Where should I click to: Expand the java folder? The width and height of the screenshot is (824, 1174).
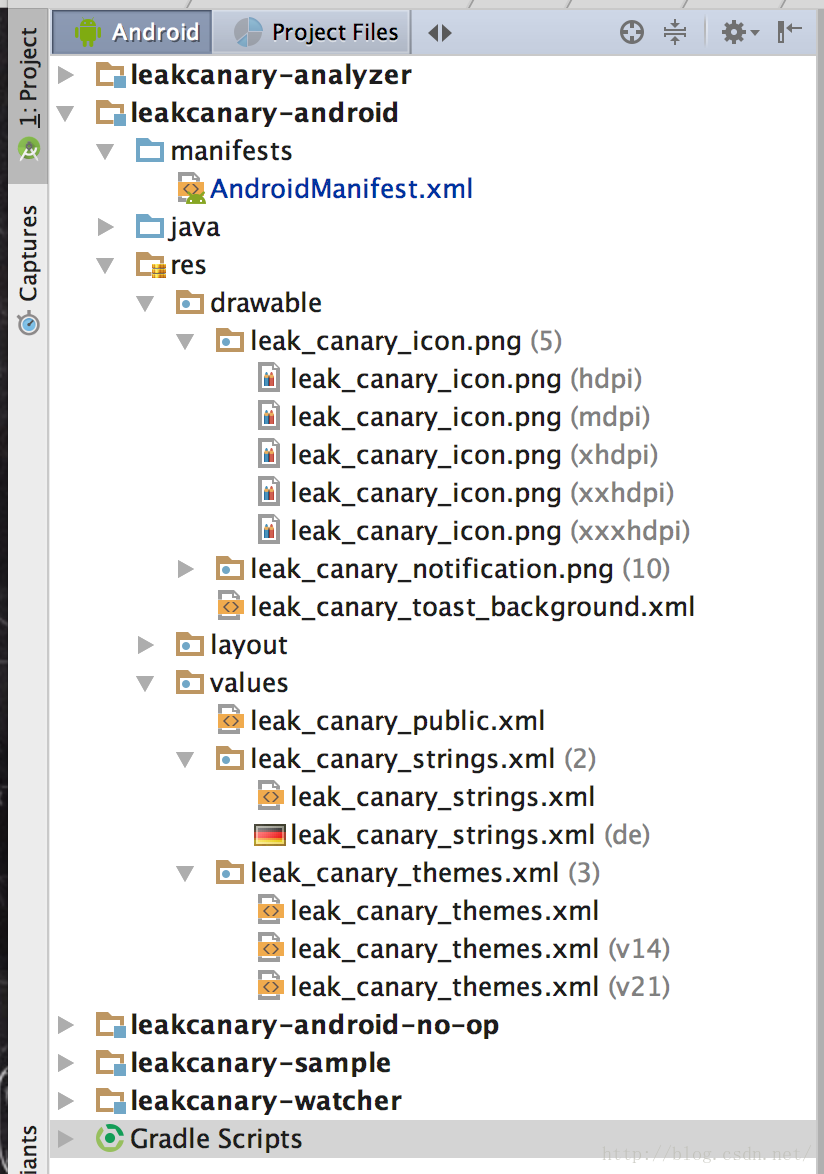coord(106,227)
